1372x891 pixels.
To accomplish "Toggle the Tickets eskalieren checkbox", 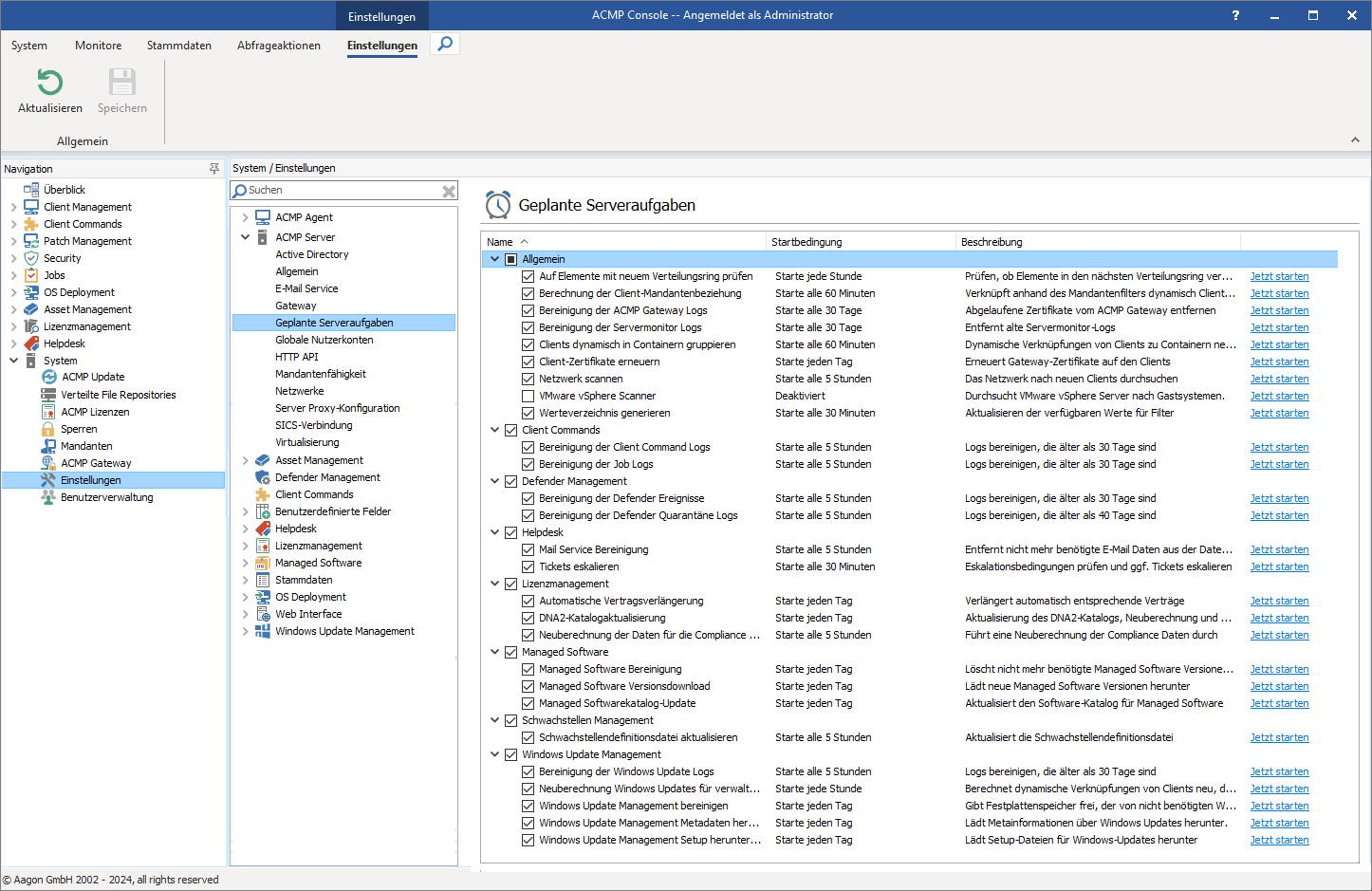I will click(528, 566).
